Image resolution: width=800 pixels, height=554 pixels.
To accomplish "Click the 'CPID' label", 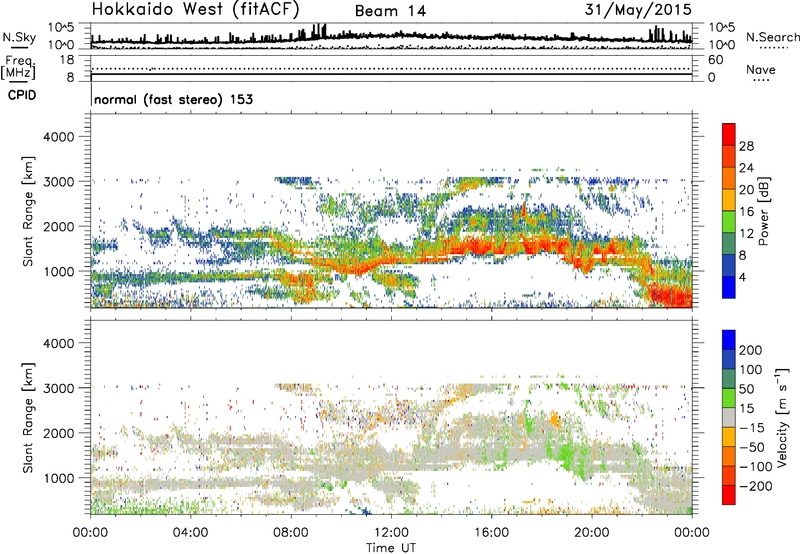I will click(x=22, y=95).
